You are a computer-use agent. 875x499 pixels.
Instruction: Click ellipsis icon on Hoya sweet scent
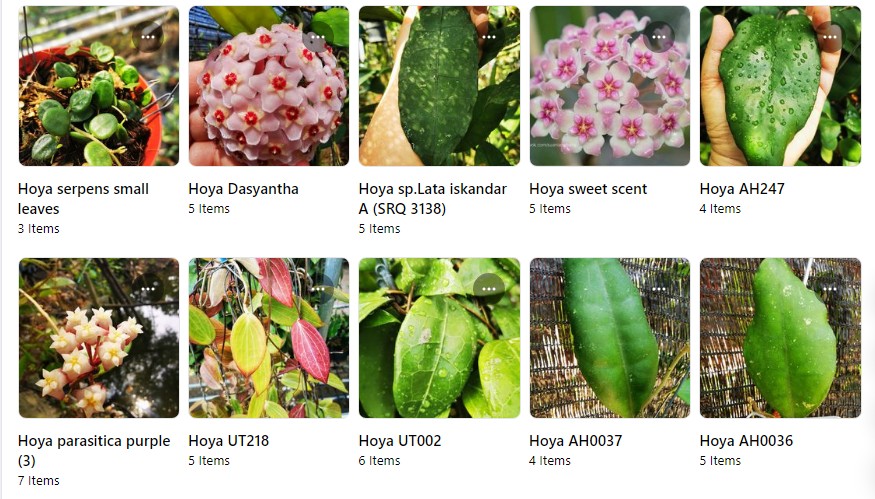(x=659, y=37)
